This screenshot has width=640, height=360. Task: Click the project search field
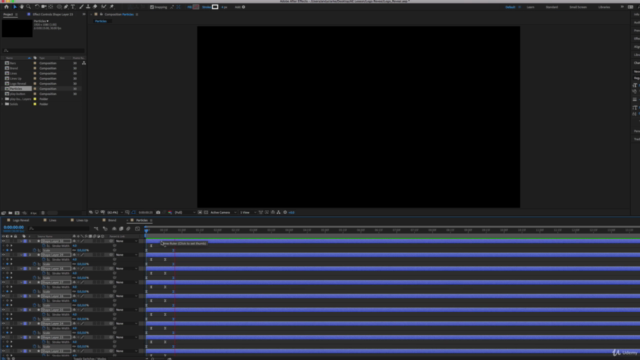click(x=44, y=51)
